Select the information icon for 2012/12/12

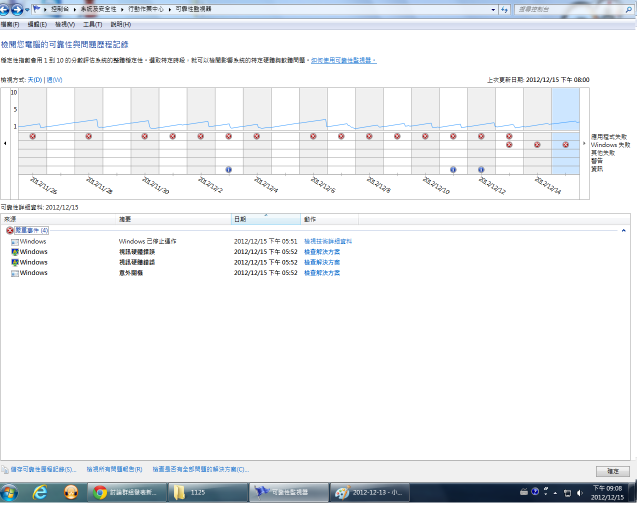(483, 170)
